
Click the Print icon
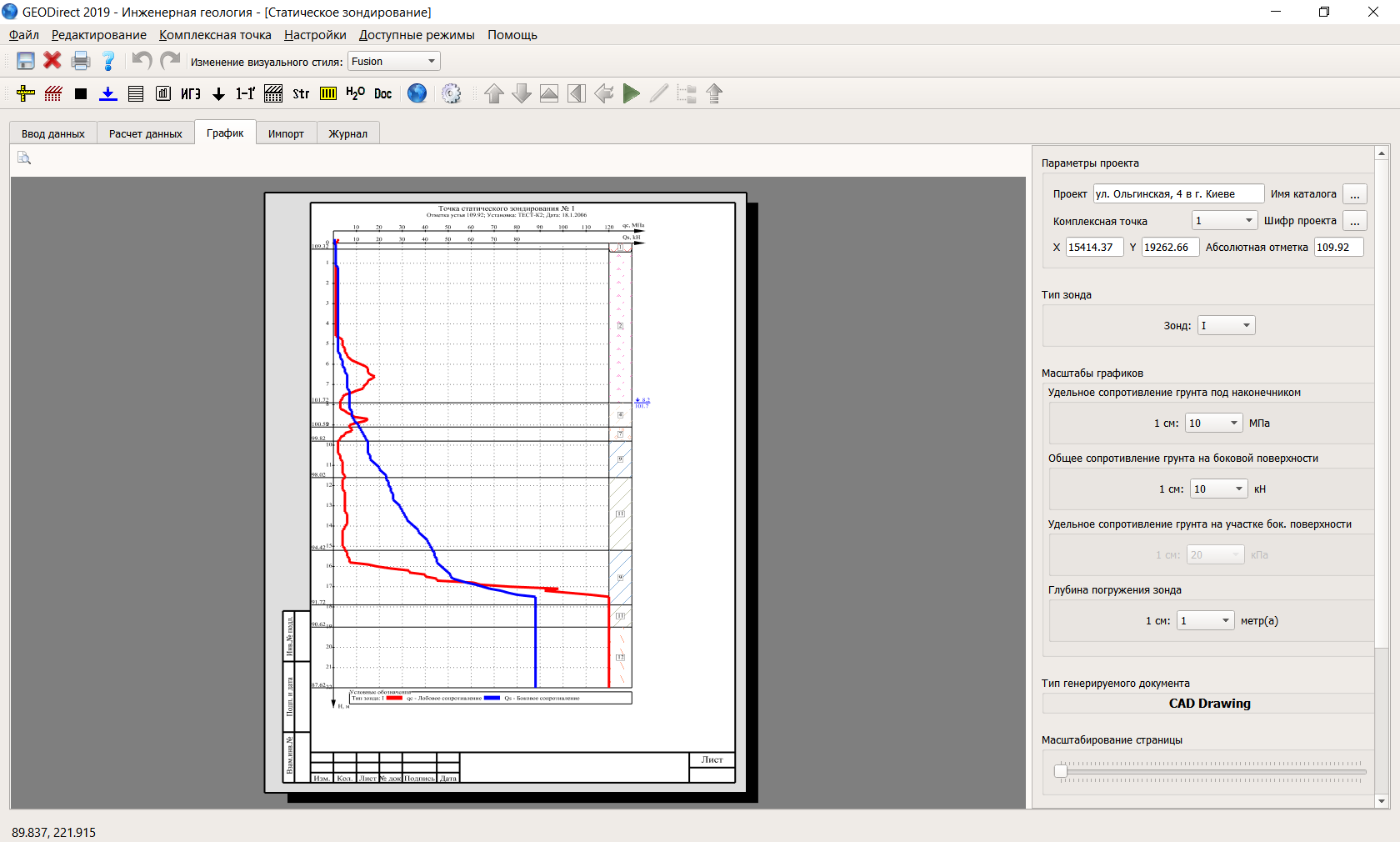(x=81, y=61)
